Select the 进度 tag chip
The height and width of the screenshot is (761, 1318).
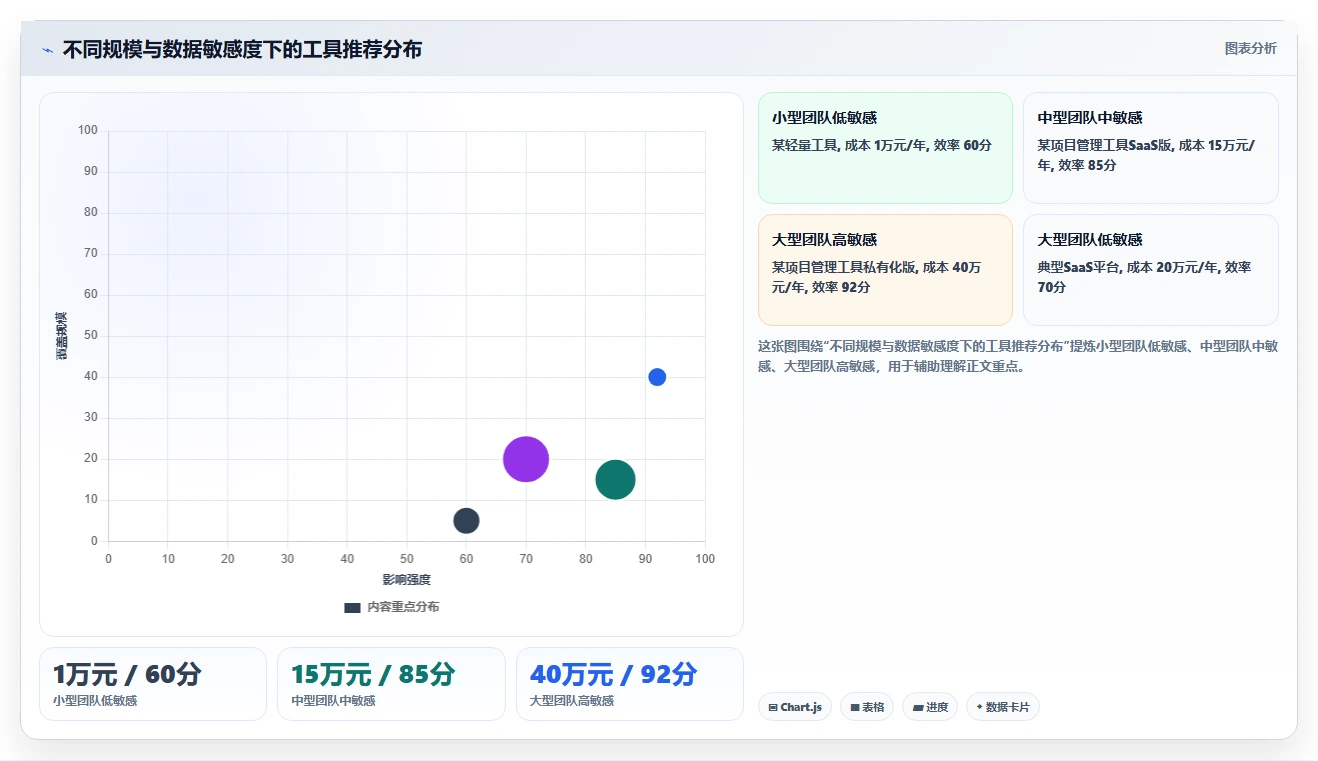[x=930, y=707]
